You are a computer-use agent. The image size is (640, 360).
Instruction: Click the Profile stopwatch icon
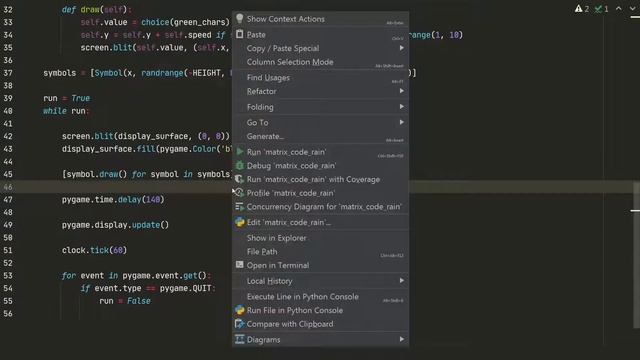(x=240, y=193)
